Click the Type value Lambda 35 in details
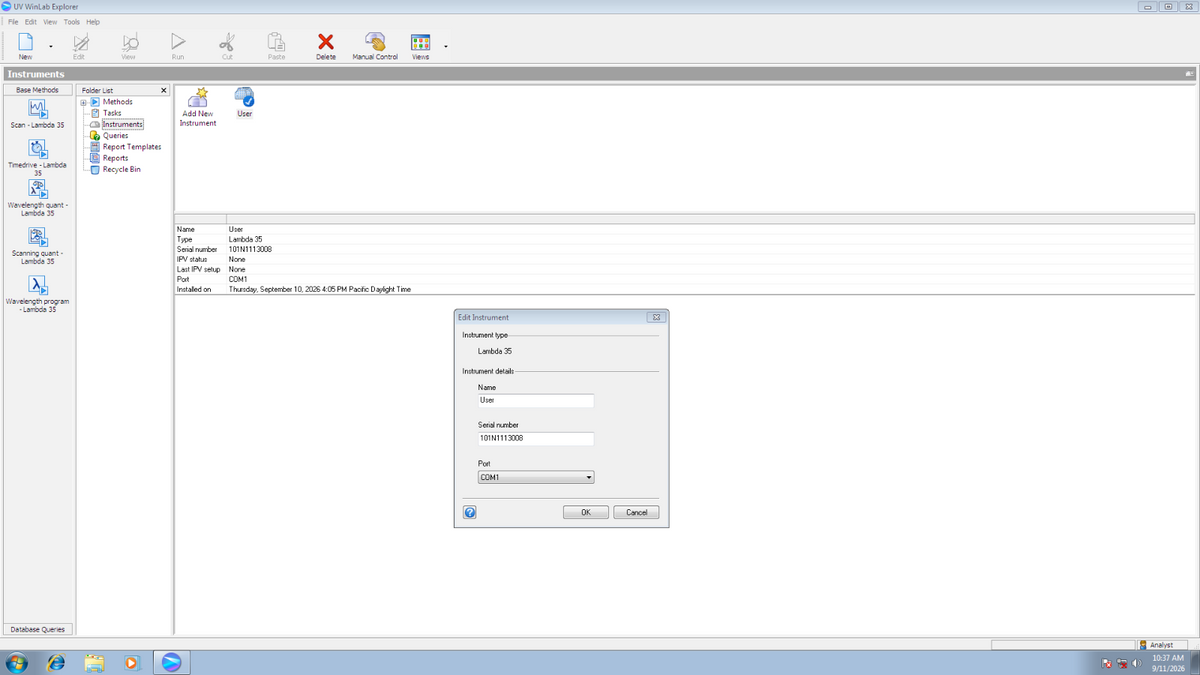Viewport: 1200px width, 675px height. pos(245,240)
